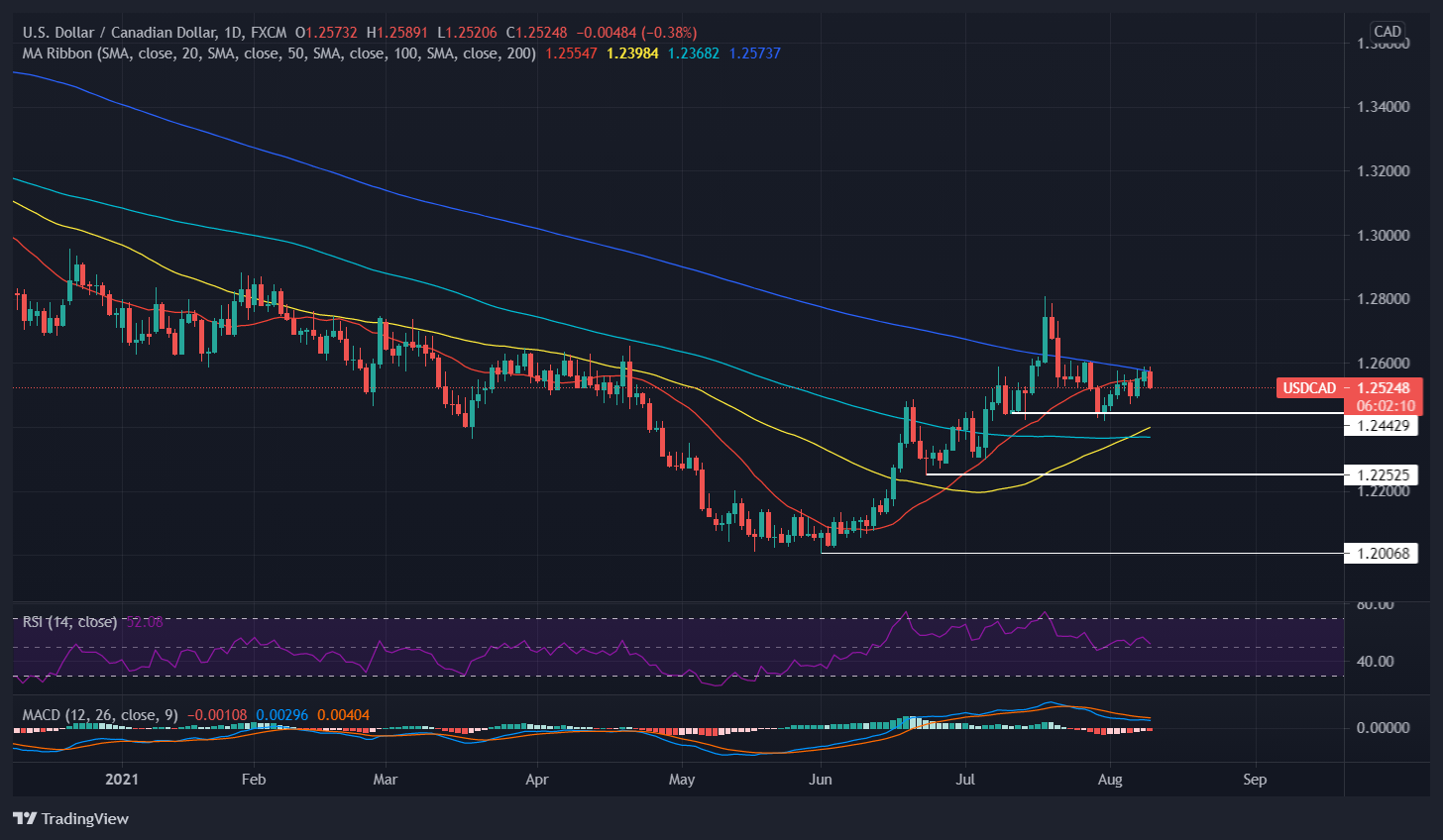1443x840 pixels.
Task: Click the blue 200 SMA value 1.25737
Action: click(755, 53)
